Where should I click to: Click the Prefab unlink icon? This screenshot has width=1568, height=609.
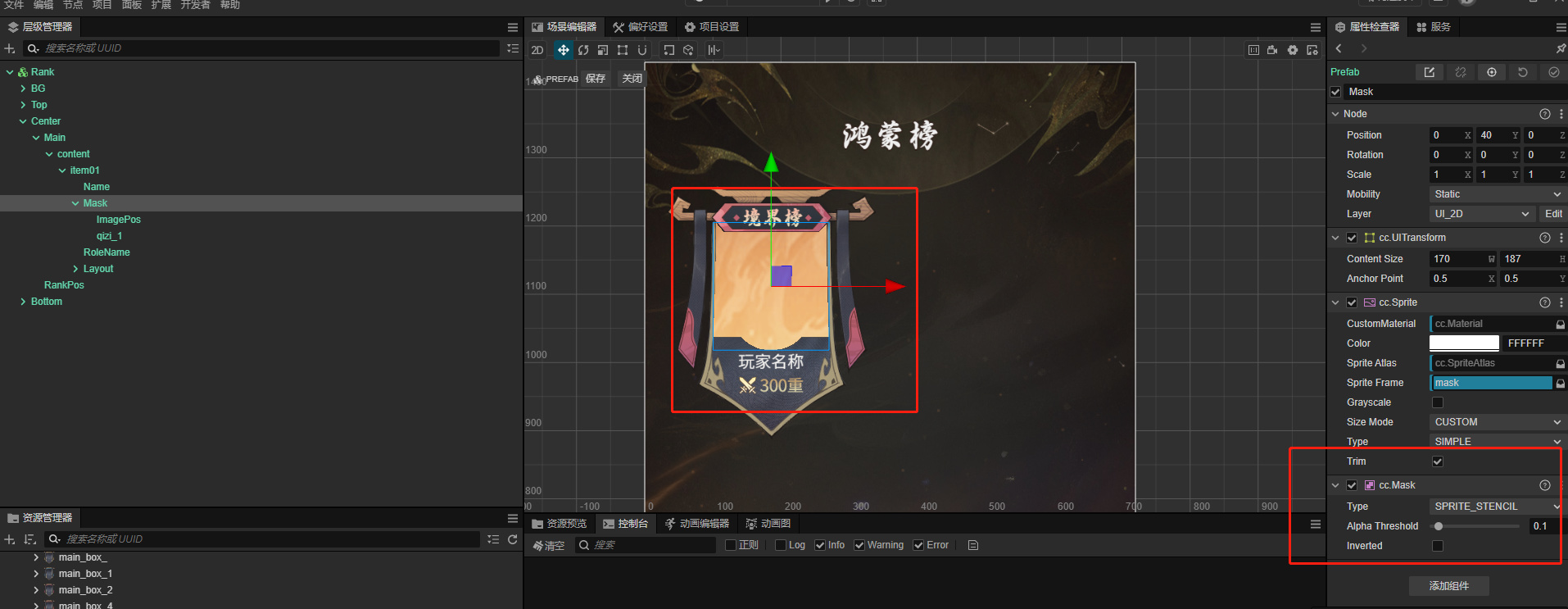[x=1461, y=72]
